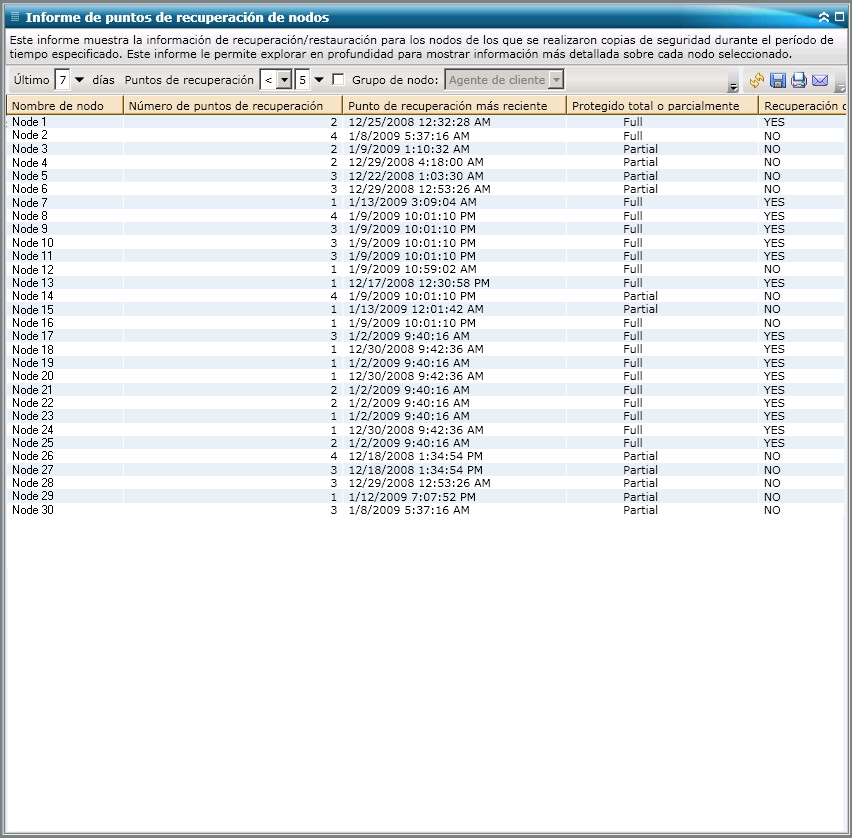852x838 pixels.
Task: Click YES value in Node 1 row
Action: (774, 122)
